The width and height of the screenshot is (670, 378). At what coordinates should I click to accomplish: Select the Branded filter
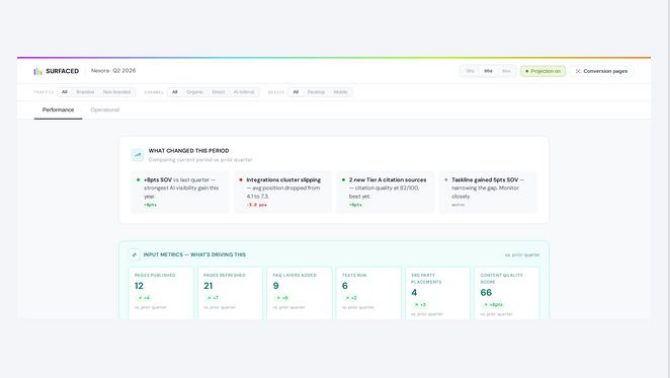85,92
